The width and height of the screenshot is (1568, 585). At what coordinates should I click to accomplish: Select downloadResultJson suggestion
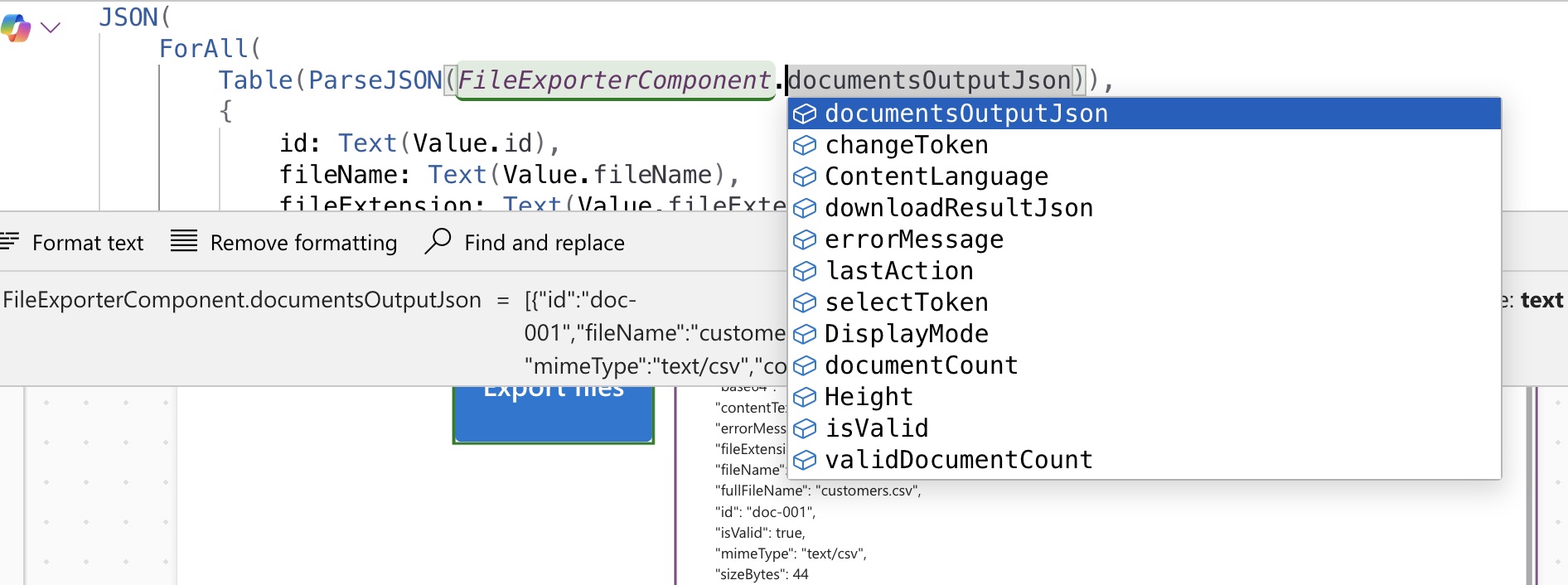(1145, 208)
